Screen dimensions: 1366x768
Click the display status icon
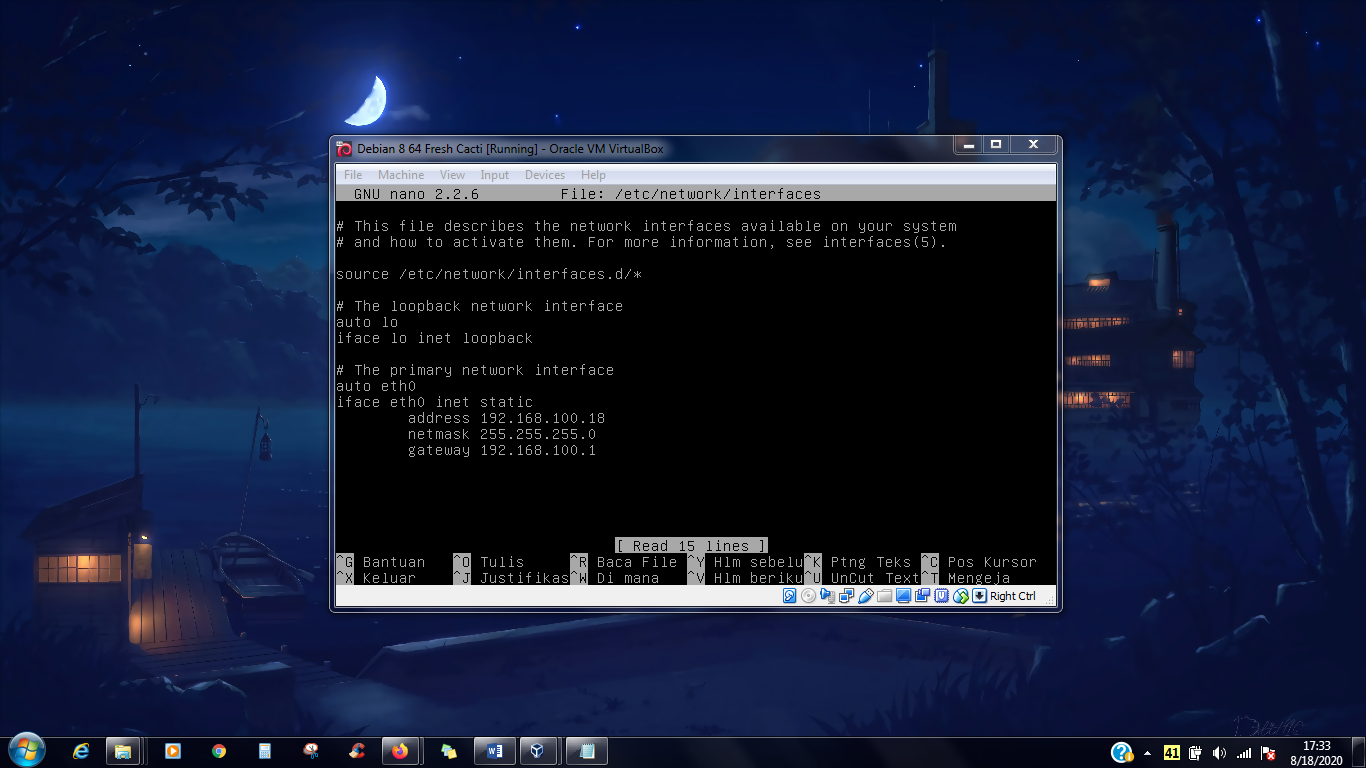coord(903,596)
